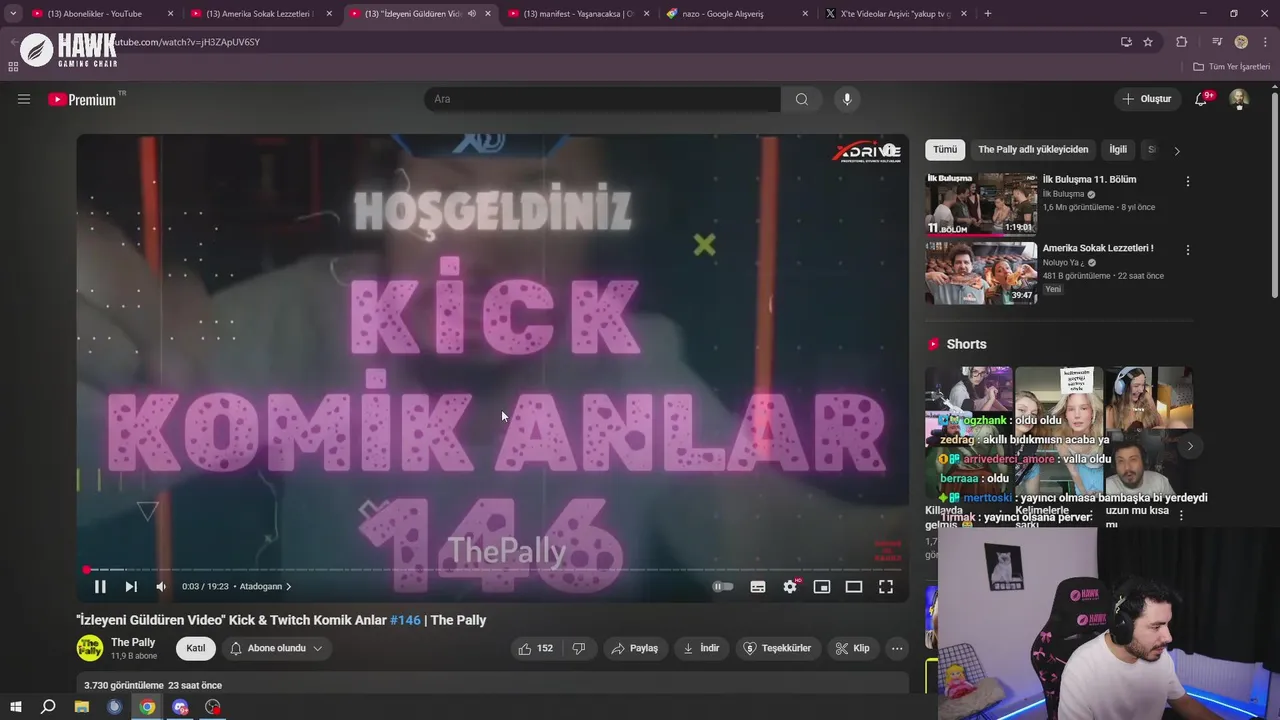Viewport: 1280px width, 720px height.
Task: Open the Chrome apps grid icon
Action: click(13, 67)
